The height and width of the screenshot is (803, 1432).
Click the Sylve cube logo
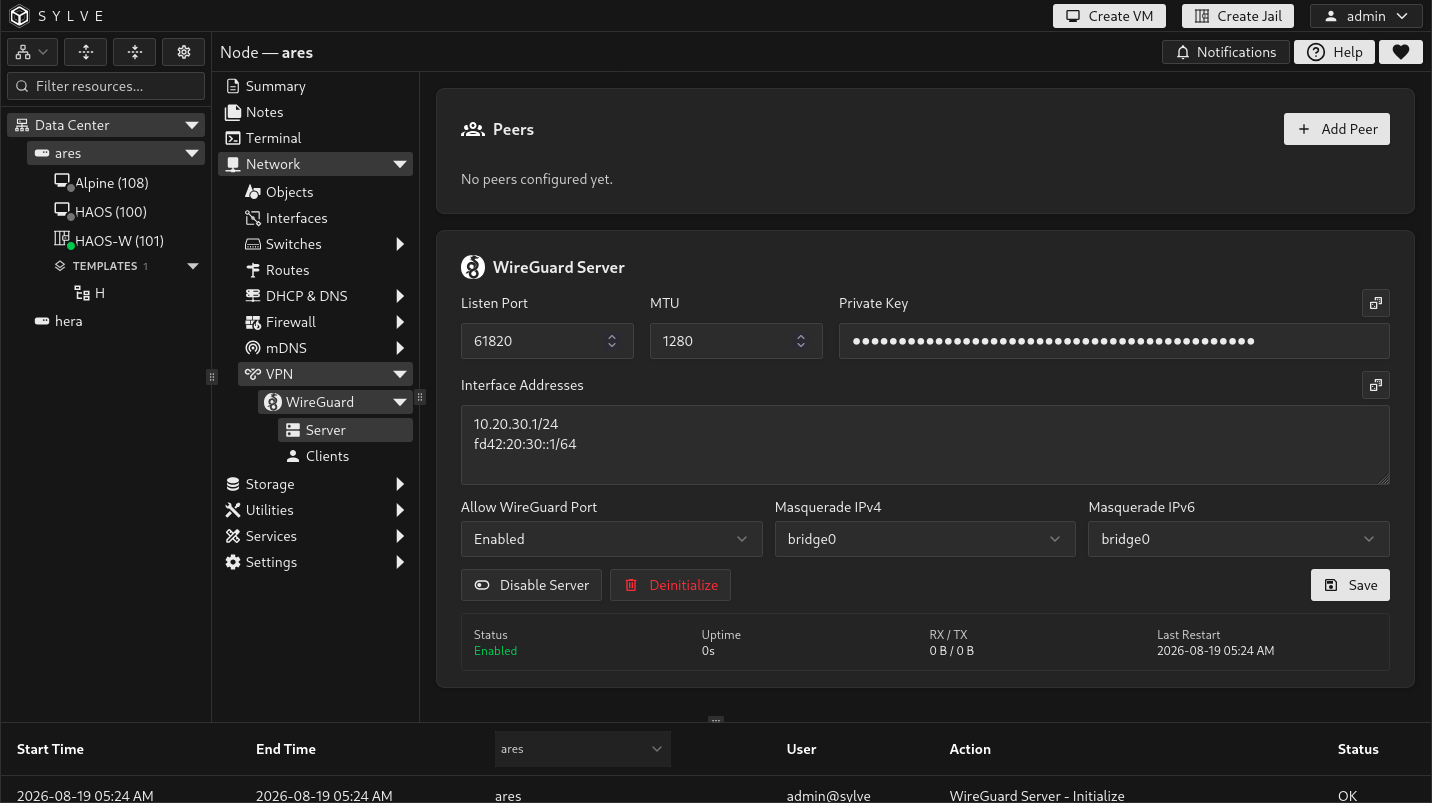(20, 16)
